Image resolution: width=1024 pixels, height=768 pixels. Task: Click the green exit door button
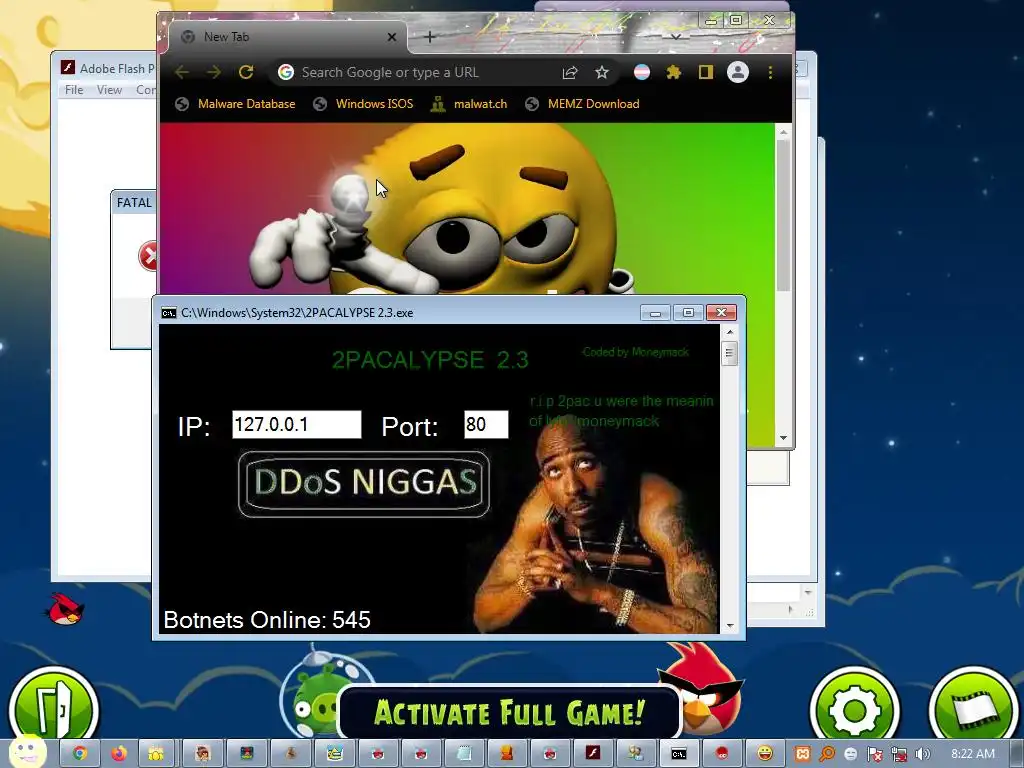(x=54, y=709)
